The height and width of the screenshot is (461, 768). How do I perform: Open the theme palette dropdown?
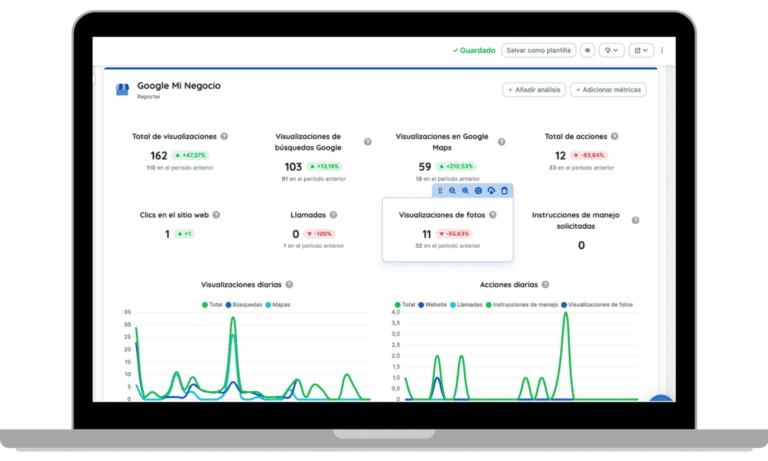pyautogui.click(x=612, y=50)
